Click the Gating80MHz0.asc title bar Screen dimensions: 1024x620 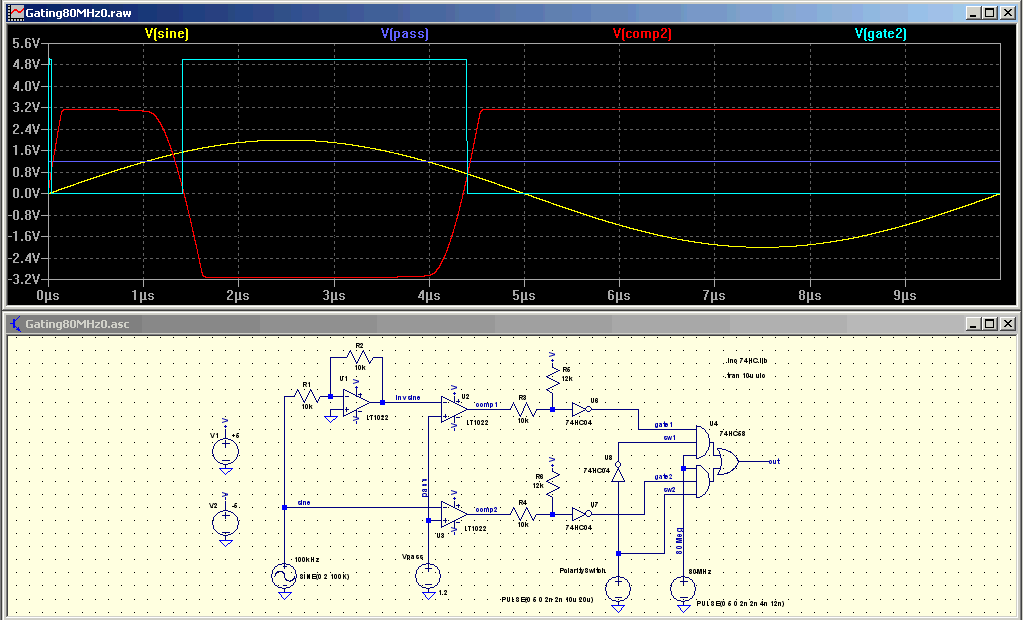tap(511, 323)
